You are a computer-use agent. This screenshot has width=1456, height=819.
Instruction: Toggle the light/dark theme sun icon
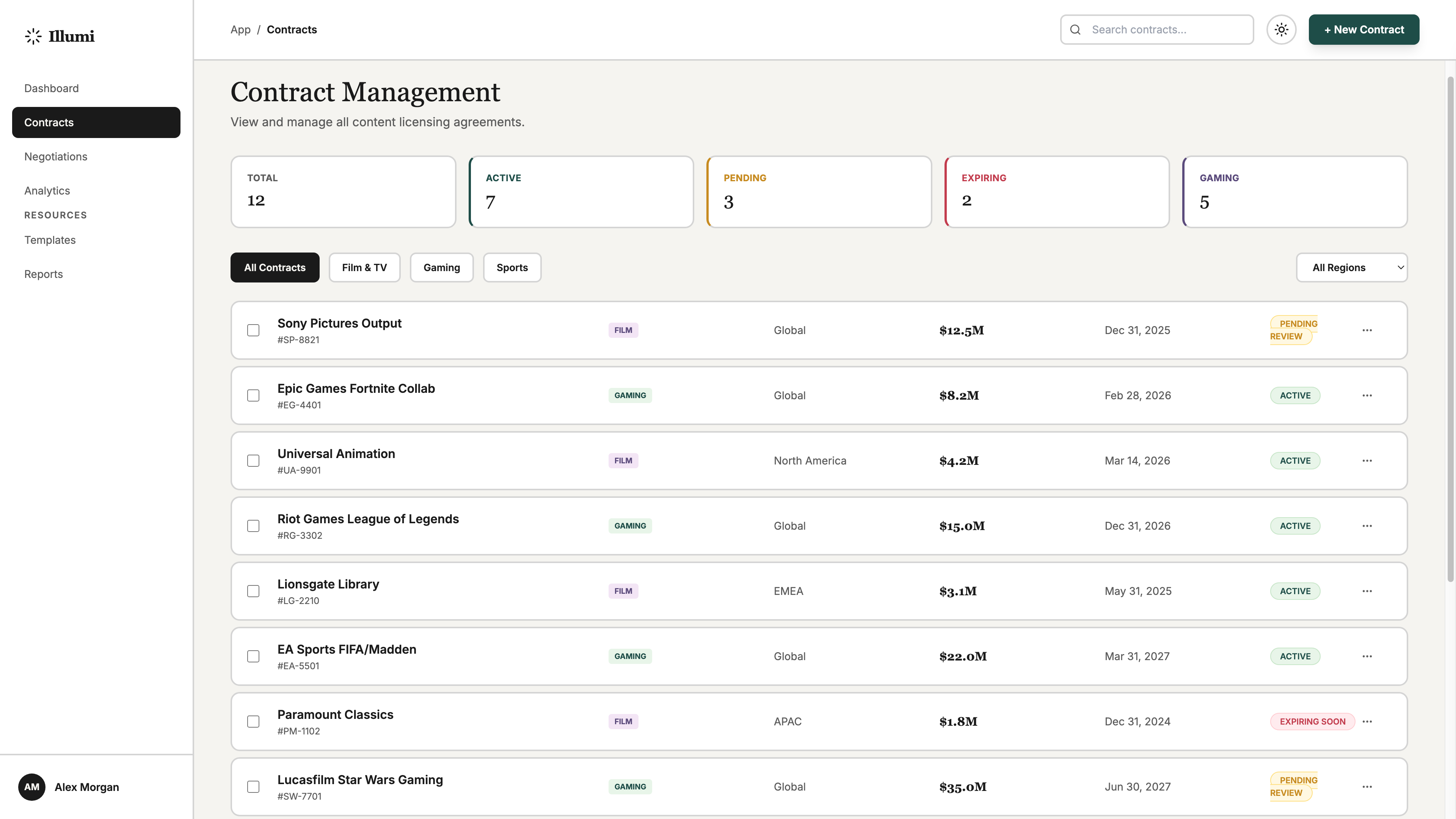coord(1281,30)
